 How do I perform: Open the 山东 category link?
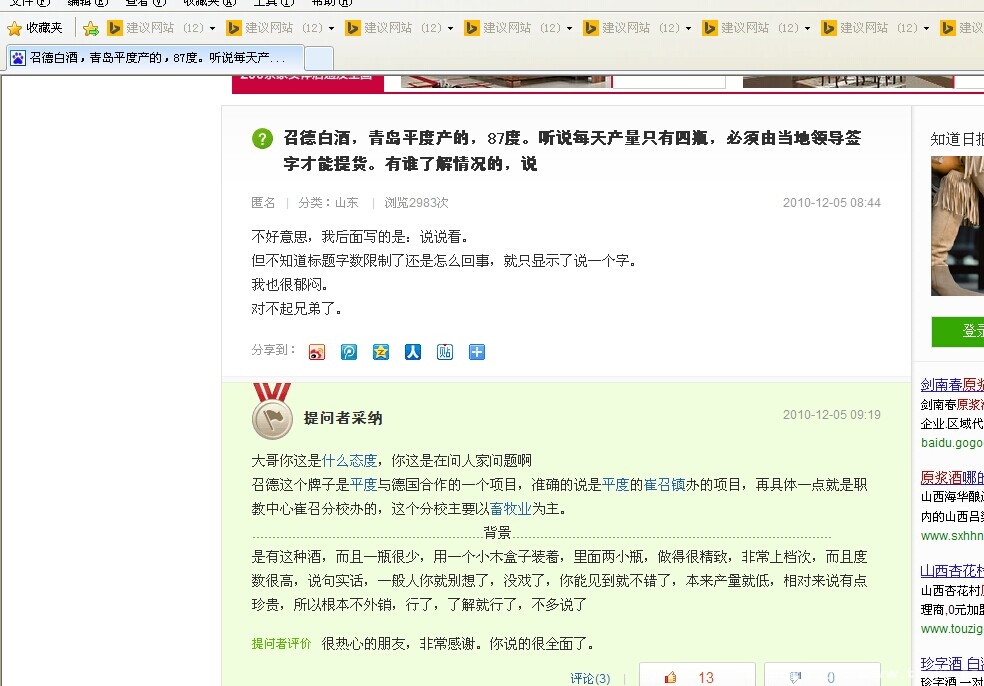[x=346, y=203]
